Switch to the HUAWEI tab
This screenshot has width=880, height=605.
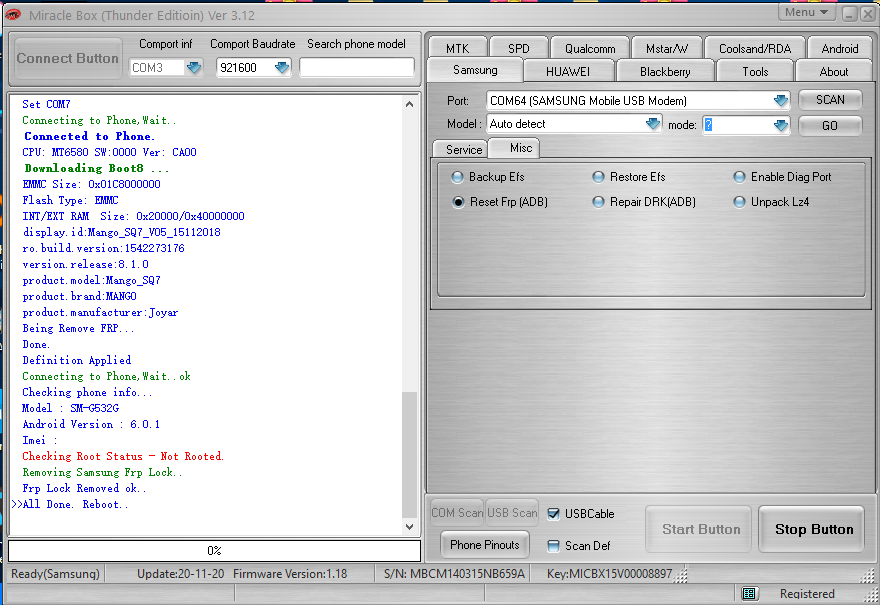pyautogui.click(x=568, y=71)
